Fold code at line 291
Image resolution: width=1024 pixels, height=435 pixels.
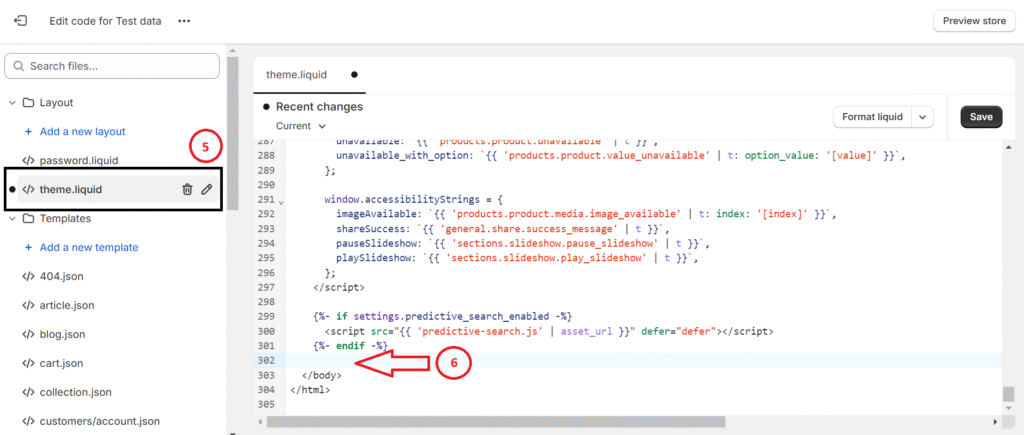(281, 202)
